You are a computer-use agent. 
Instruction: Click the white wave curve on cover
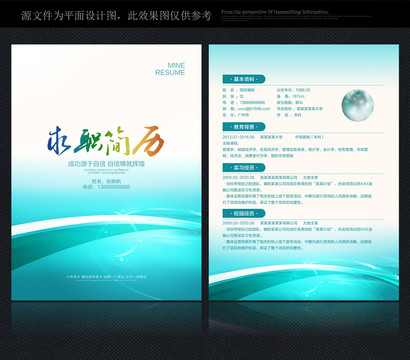(106, 223)
